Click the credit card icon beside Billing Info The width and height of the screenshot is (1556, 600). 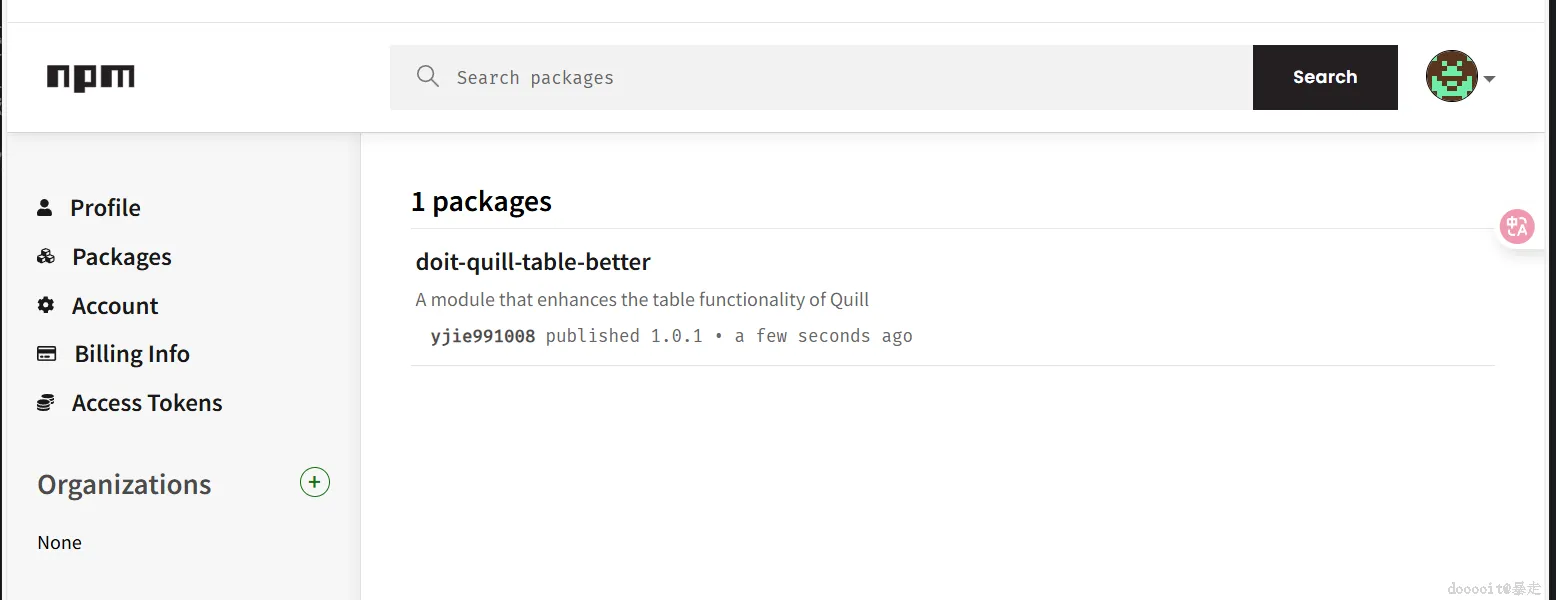[46, 353]
